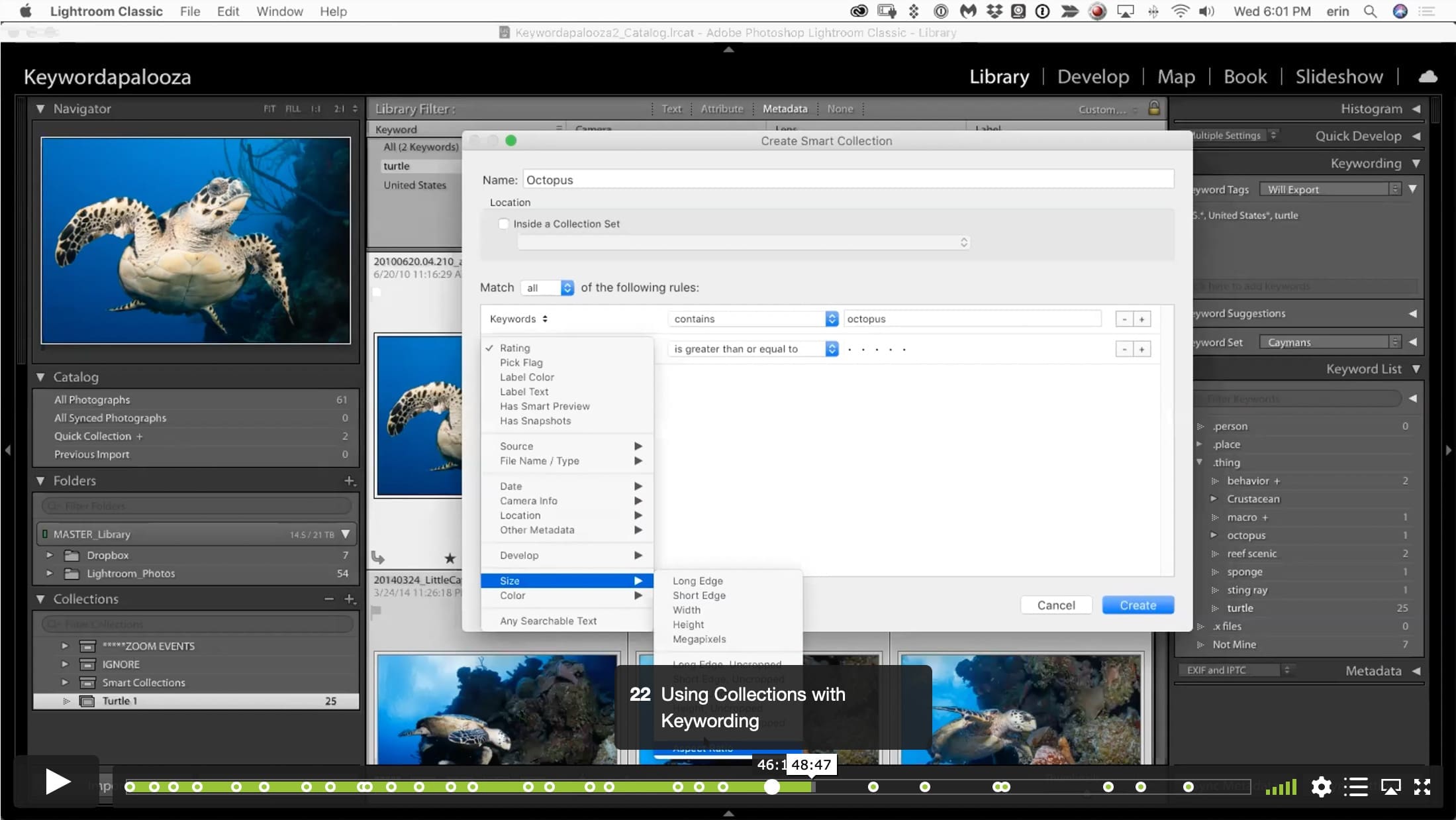Click the rule minus button on Keywords row
This screenshot has width=1456, height=820.
tap(1124, 319)
